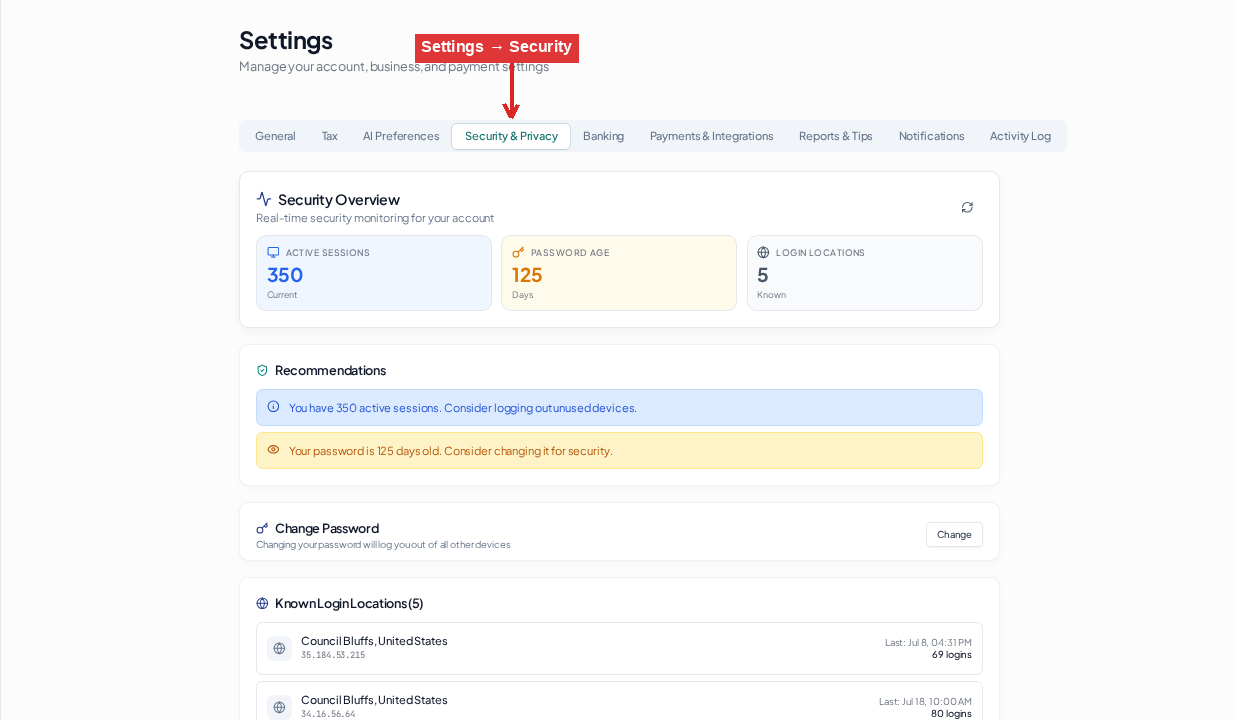This screenshot has width=1237, height=720.
Task: Click the 350 active sessions recommendation
Action: click(619, 407)
